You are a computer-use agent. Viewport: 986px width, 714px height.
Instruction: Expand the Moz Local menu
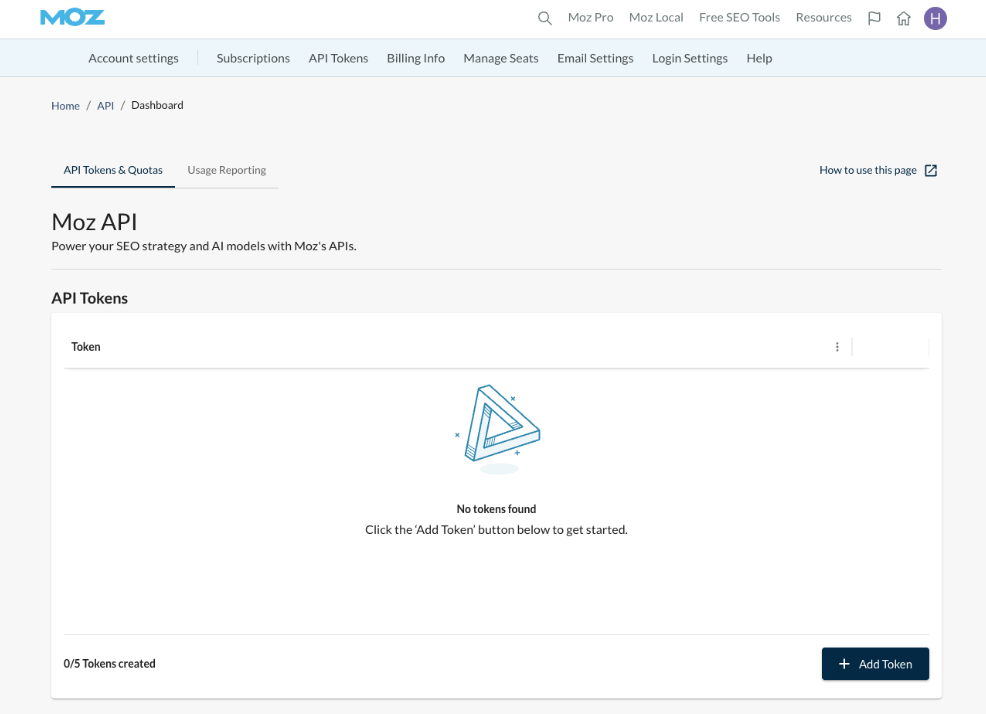(656, 18)
